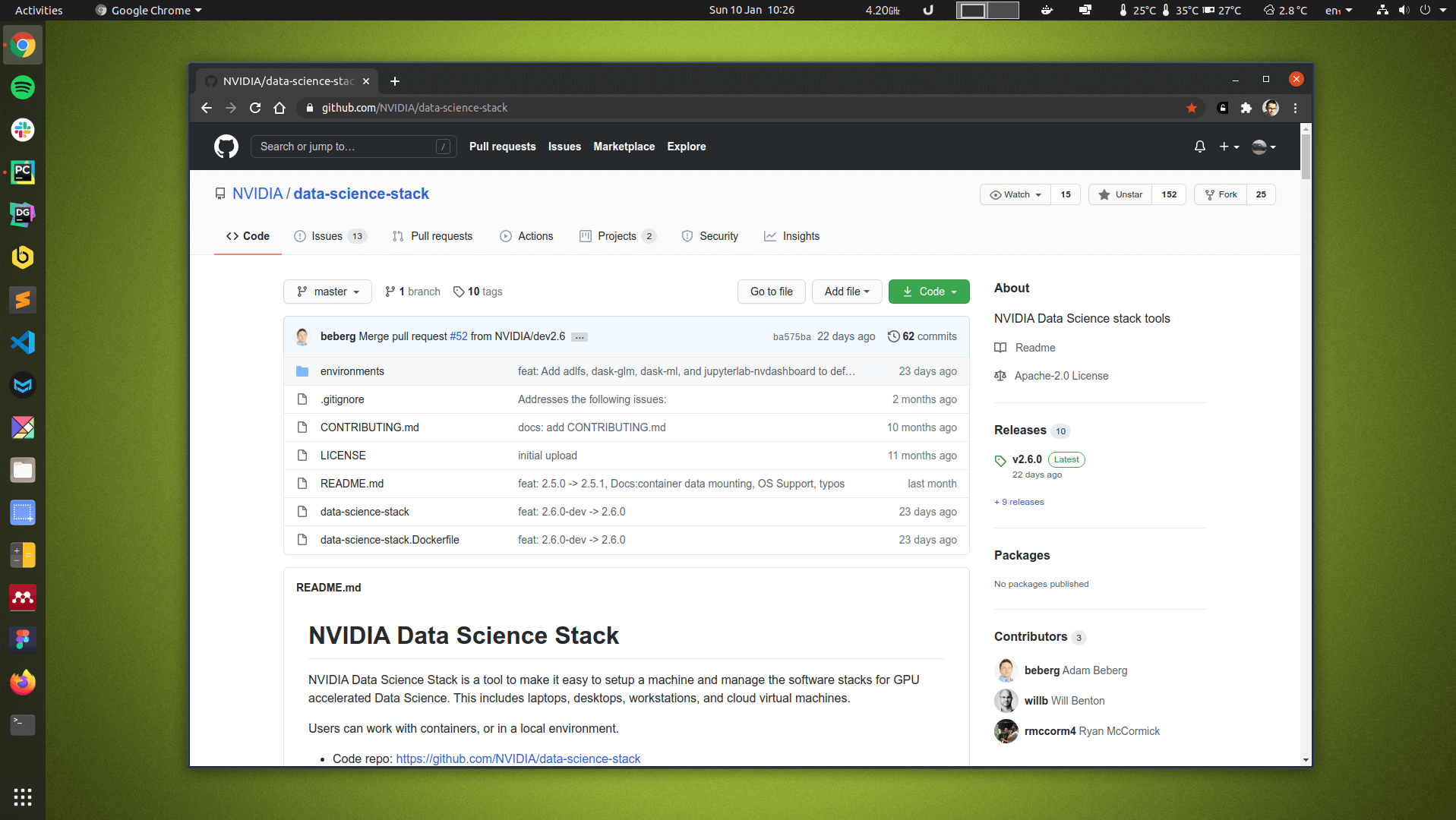Switch to the Security tab
This screenshot has width=1456, height=820.
(x=709, y=236)
